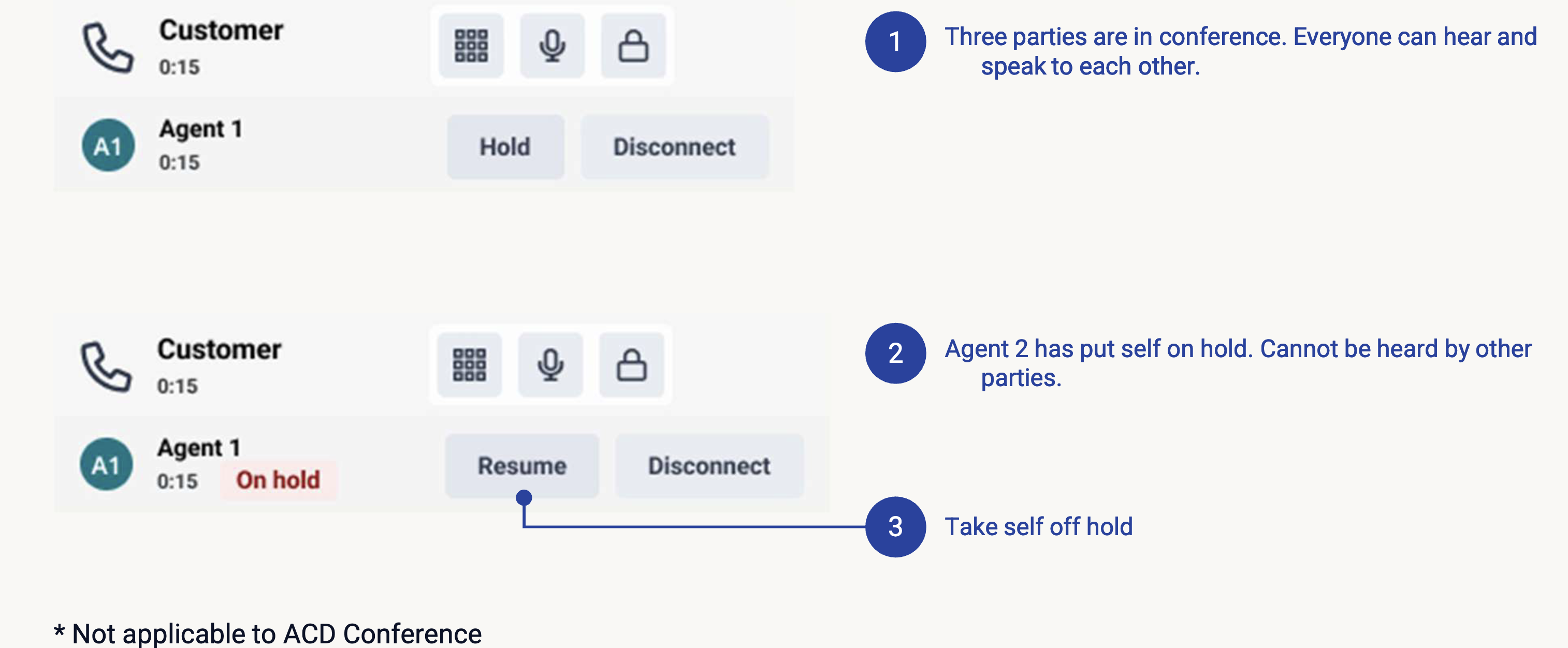Image resolution: width=1568 pixels, height=648 pixels.
Task: Mute microphone in the panel with Hold button
Action: click(552, 46)
